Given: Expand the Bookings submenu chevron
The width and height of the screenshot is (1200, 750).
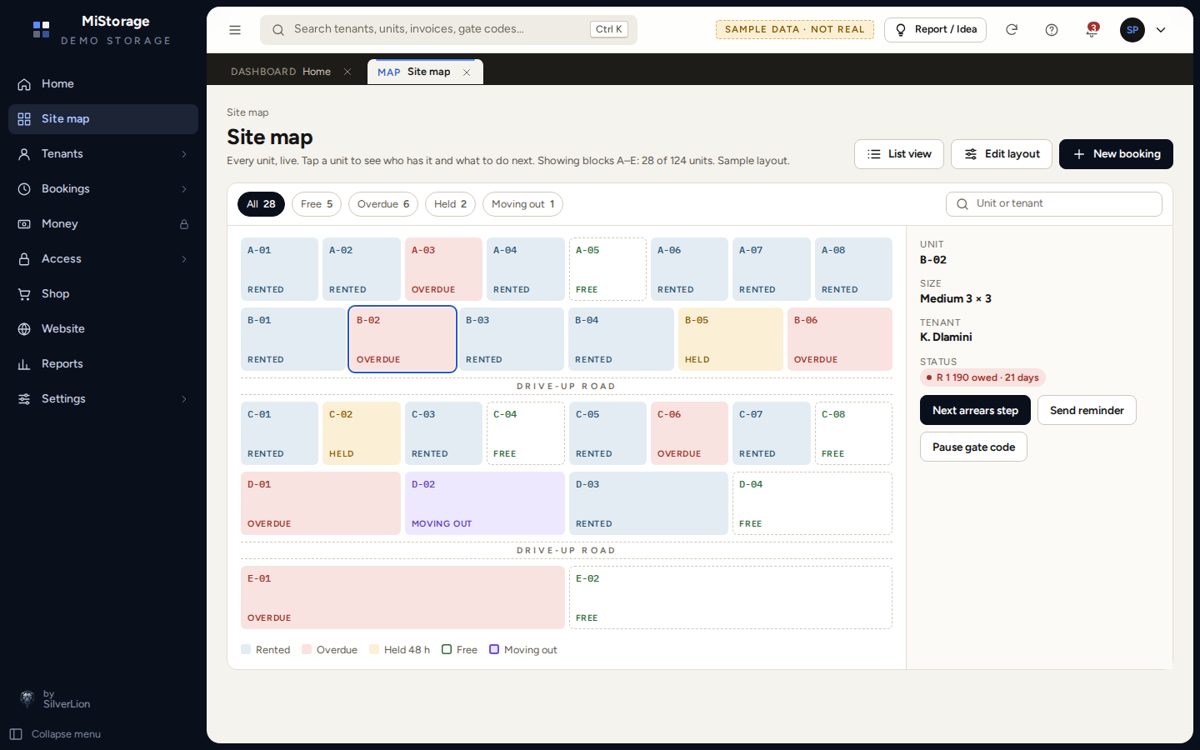Looking at the screenshot, I should pos(184,189).
